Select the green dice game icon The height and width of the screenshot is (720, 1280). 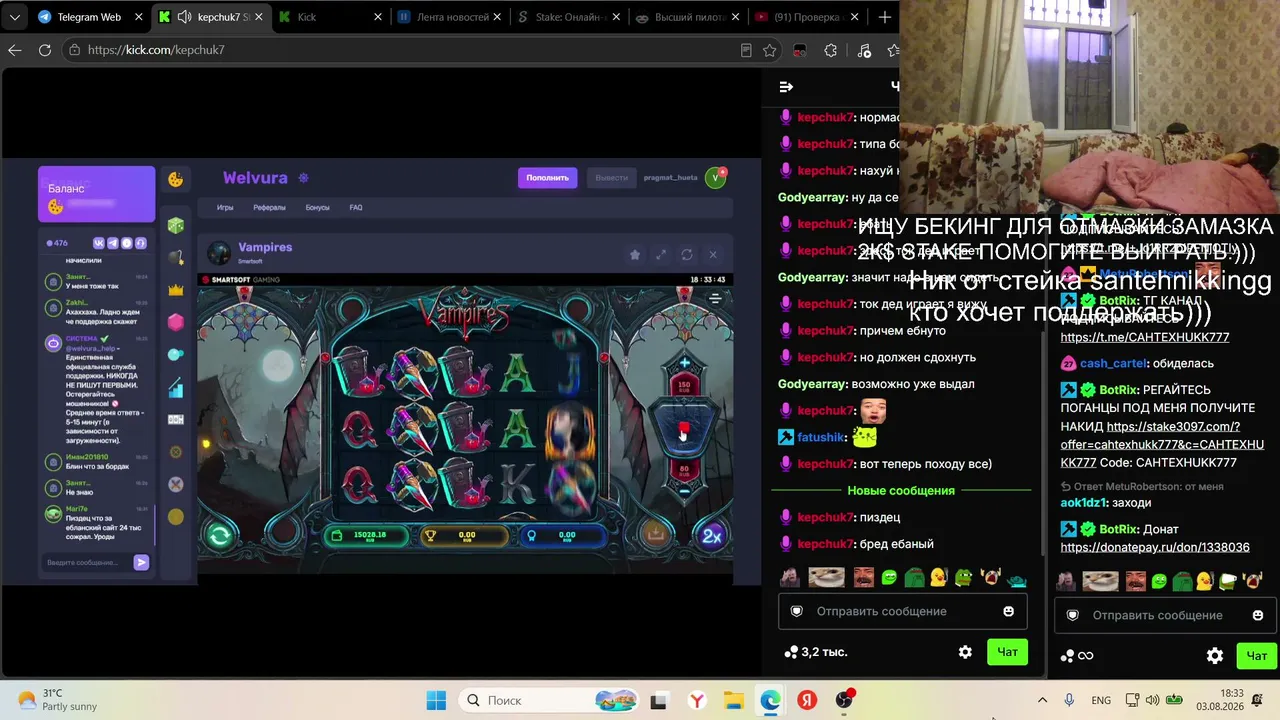[176, 226]
